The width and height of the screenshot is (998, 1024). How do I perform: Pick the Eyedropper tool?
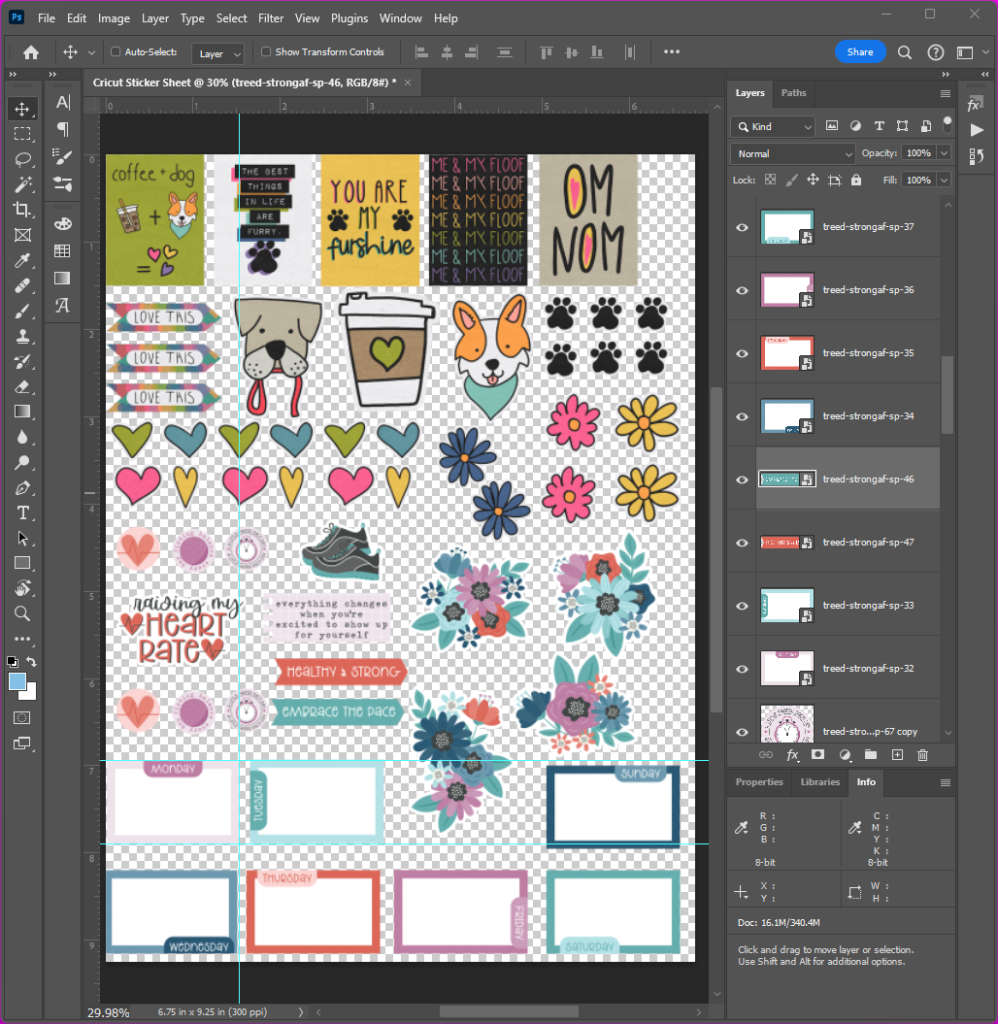22,261
